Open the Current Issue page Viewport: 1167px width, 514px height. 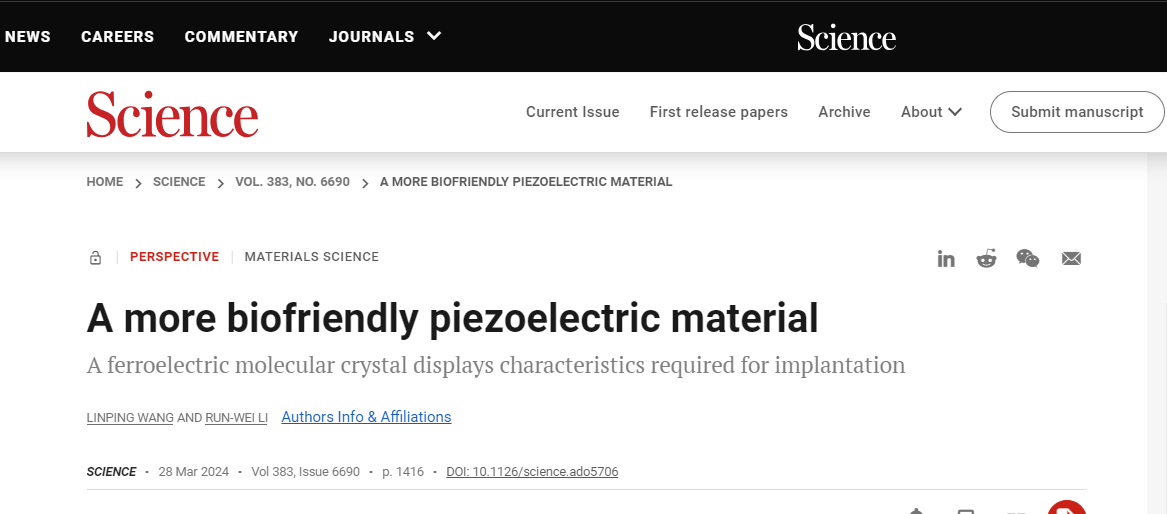point(572,112)
